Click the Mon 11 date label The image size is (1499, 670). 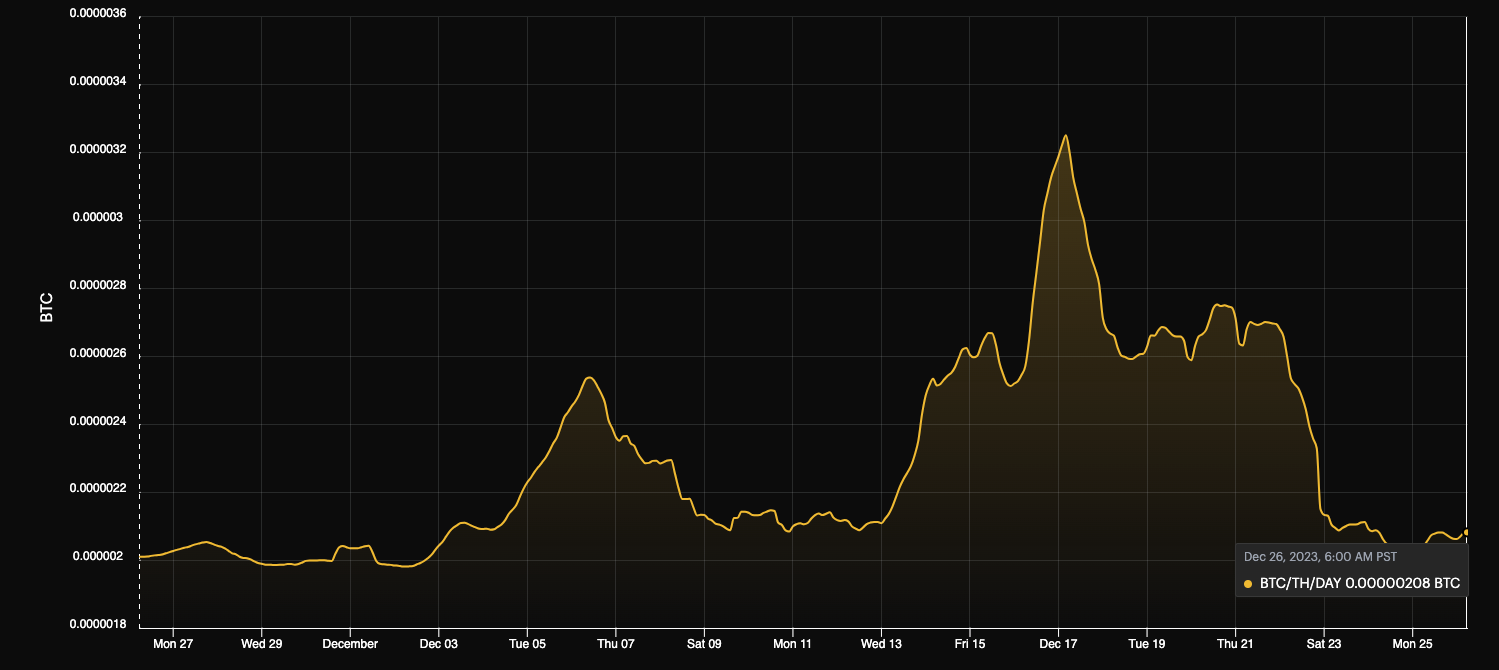pos(793,644)
